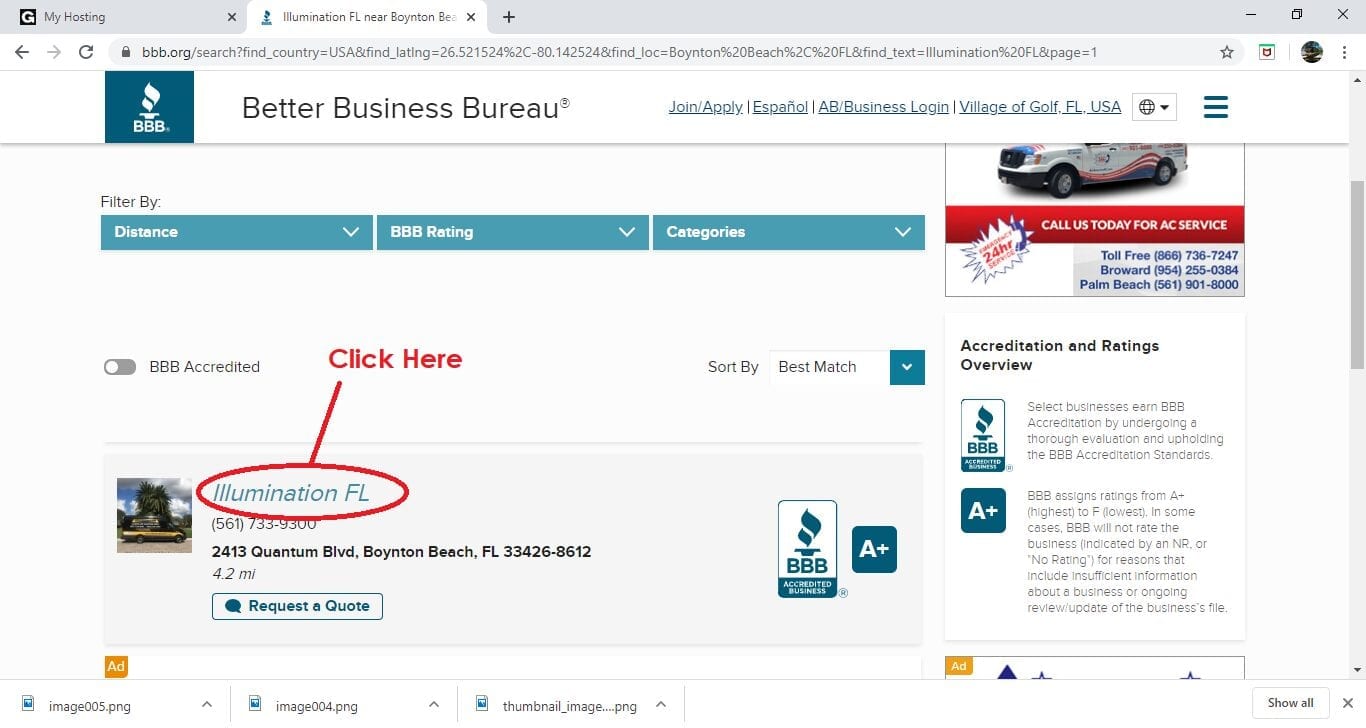1366x728 pixels.
Task: Click the browser forward arrow
Action: pos(54,52)
